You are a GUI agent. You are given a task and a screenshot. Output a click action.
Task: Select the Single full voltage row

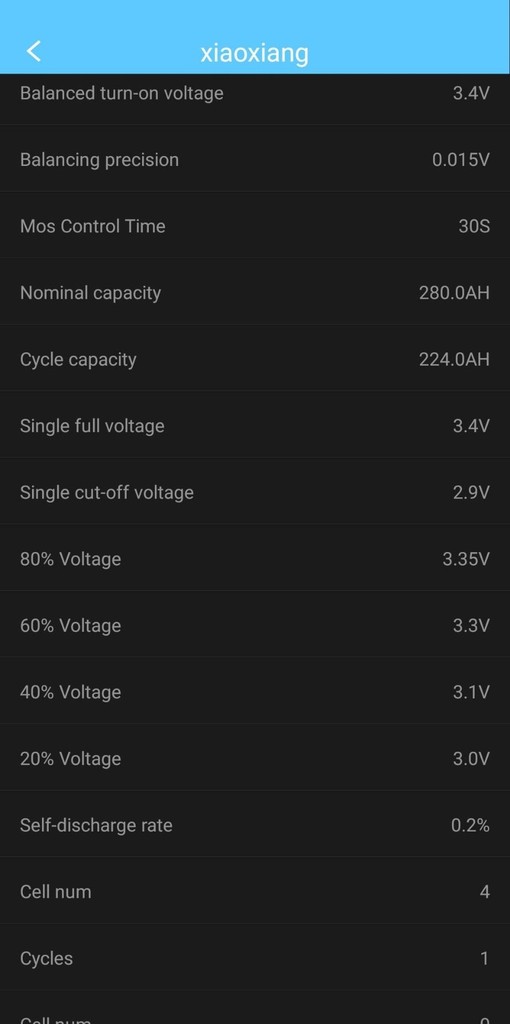point(255,426)
